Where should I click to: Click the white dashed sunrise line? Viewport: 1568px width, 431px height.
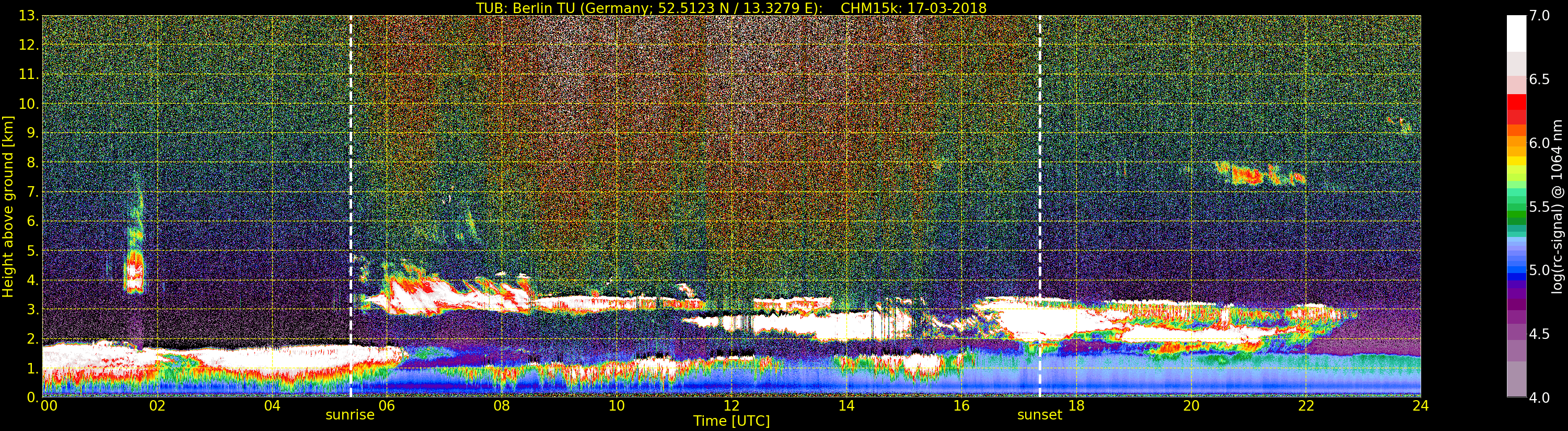click(x=351, y=206)
